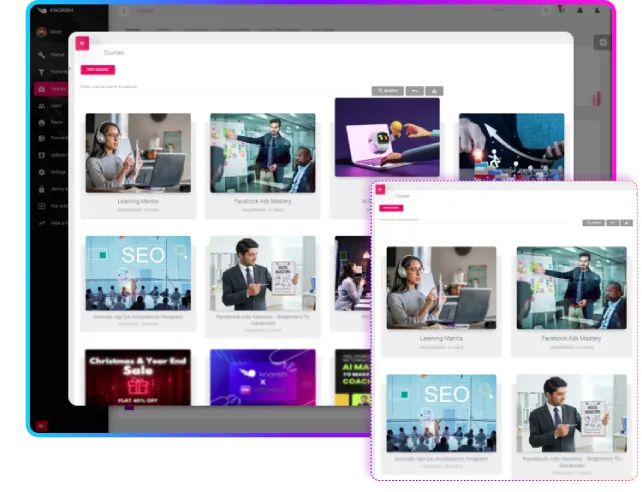Click the gear button on the right edge
Viewport: 642px width, 492px height.
point(602,43)
